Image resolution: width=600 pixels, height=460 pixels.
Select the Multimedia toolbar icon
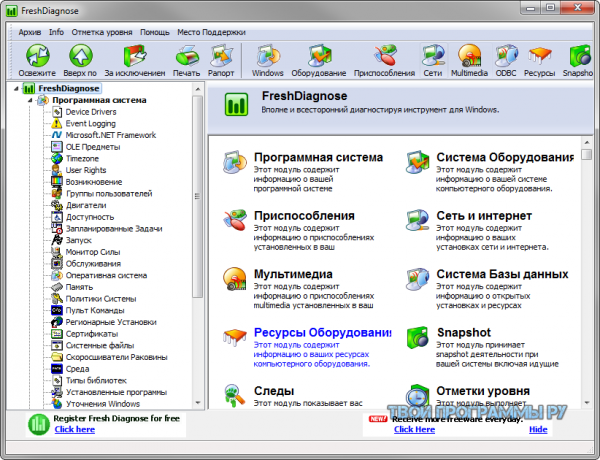pos(470,56)
